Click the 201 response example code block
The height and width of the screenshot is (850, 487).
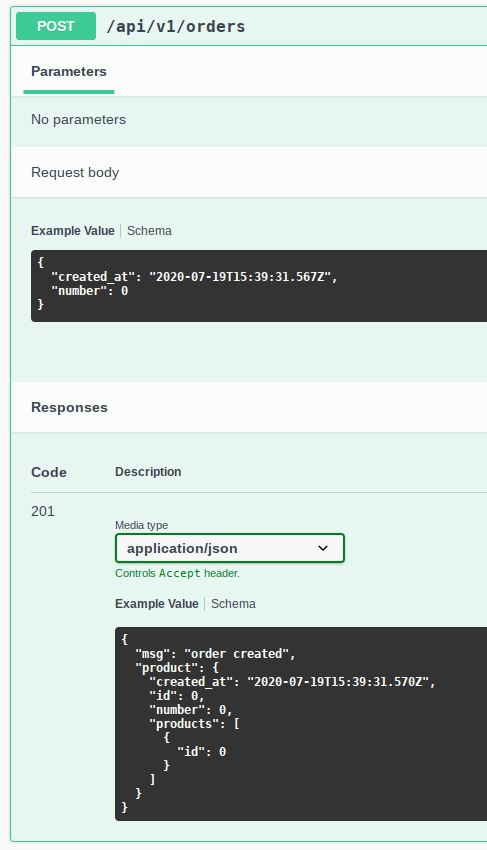click(x=301, y=724)
